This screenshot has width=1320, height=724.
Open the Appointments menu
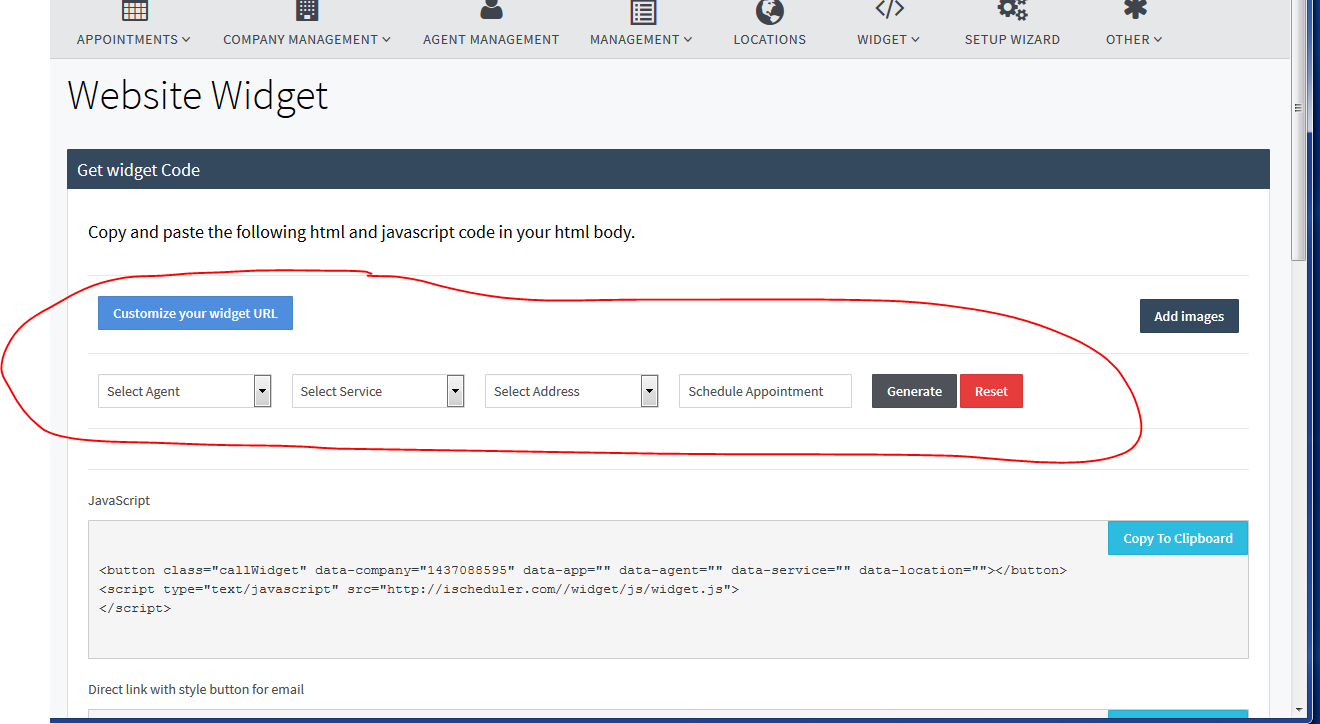(134, 39)
